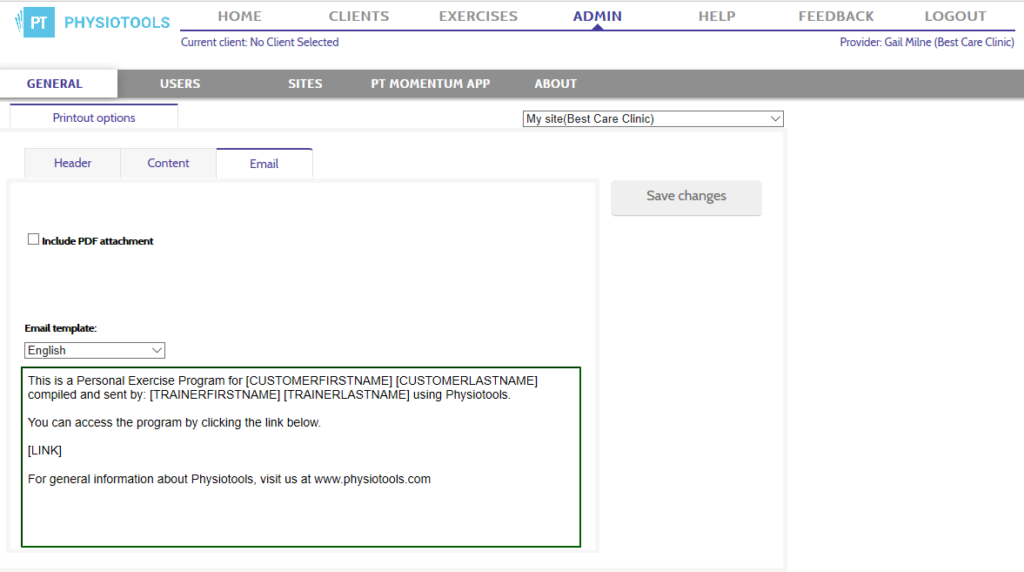This screenshot has width=1024, height=572.
Task: Open the HOME navigation menu
Action: click(x=240, y=16)
